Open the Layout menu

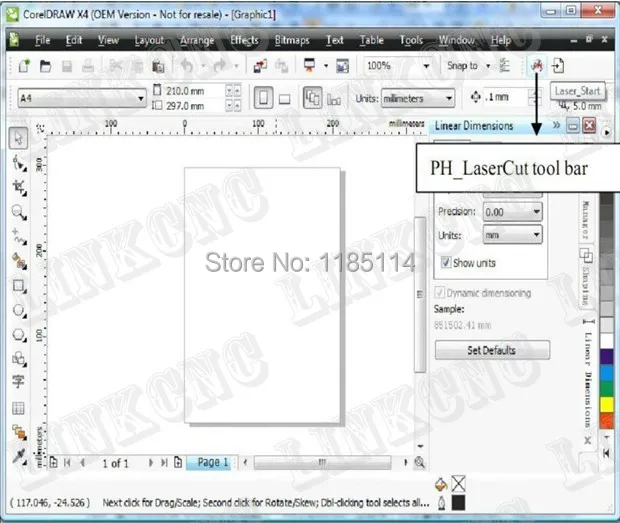pyautogui.click(x=149, y=40)
